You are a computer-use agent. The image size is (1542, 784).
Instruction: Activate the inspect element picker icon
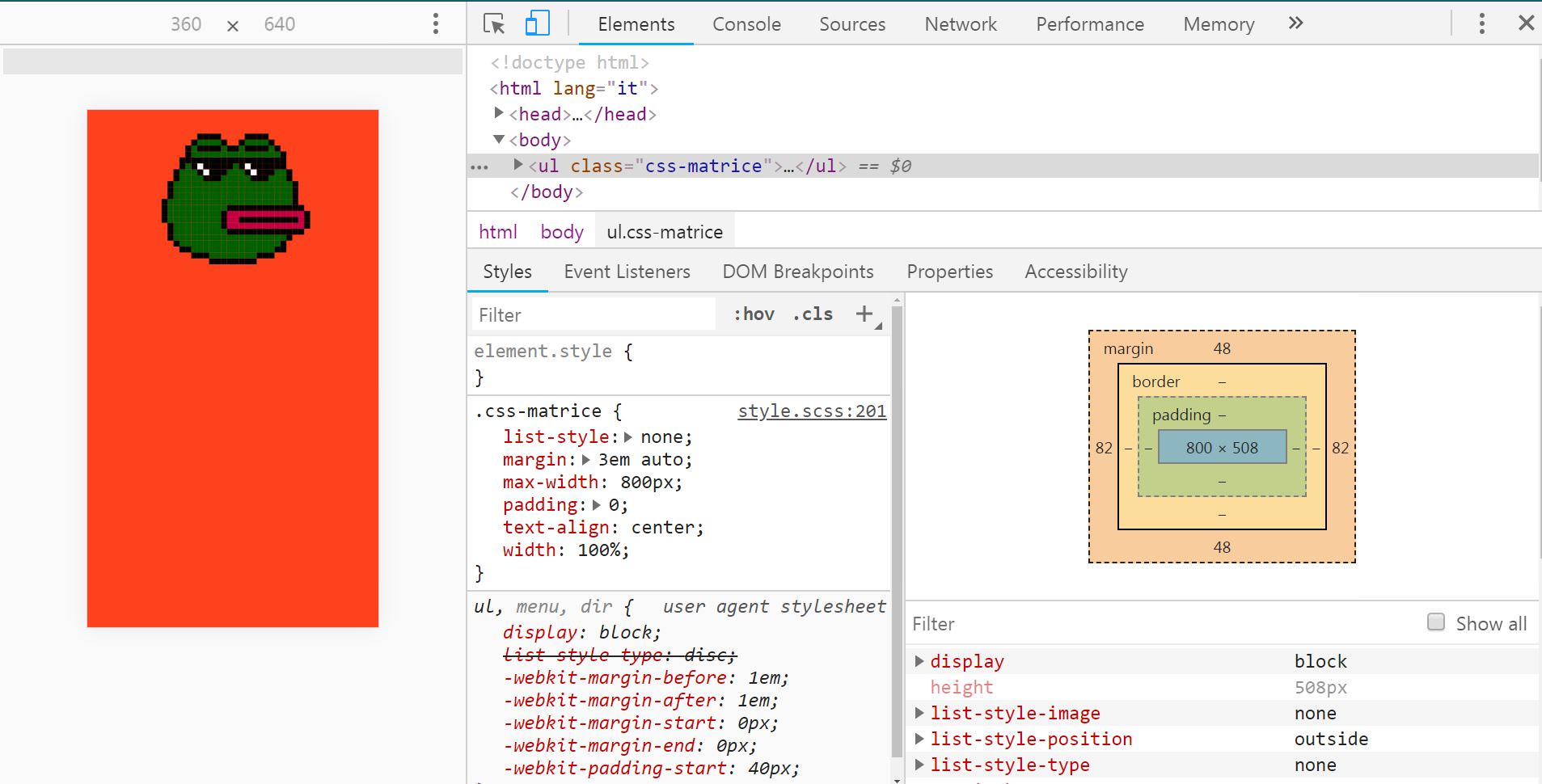click(x=494, y=23)
